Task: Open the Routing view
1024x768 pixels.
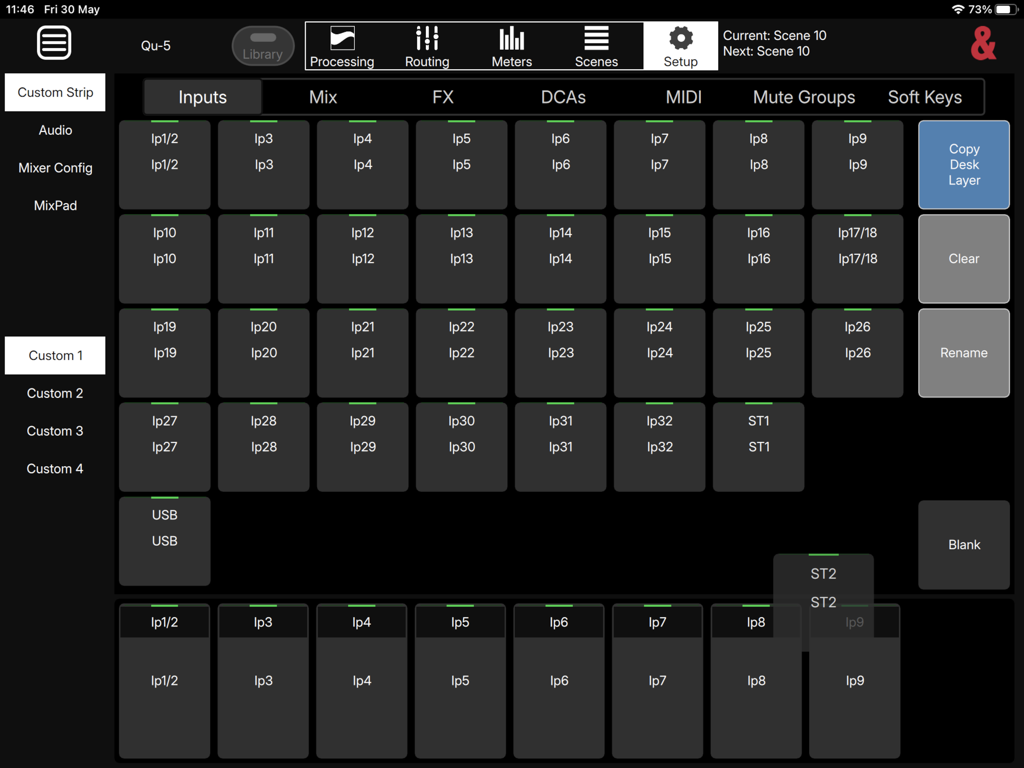Action: (426, 46)
